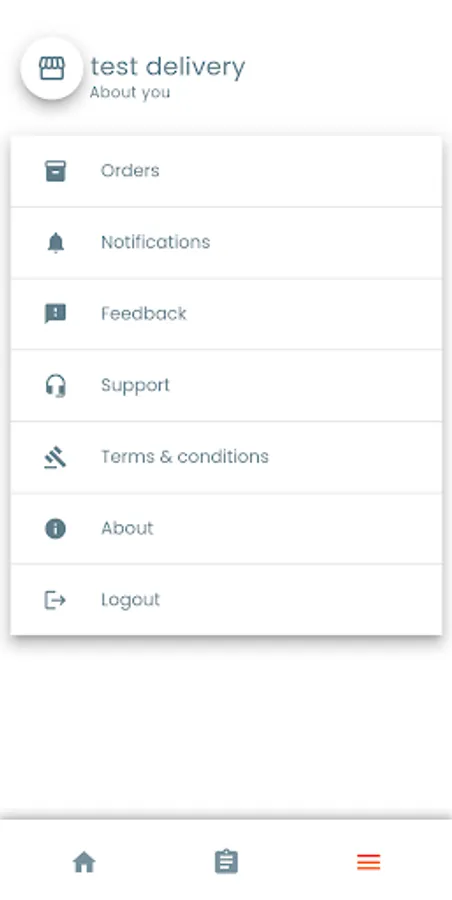Click the gavel icon for Terms
452x900 pixels.
click(56, 457)
